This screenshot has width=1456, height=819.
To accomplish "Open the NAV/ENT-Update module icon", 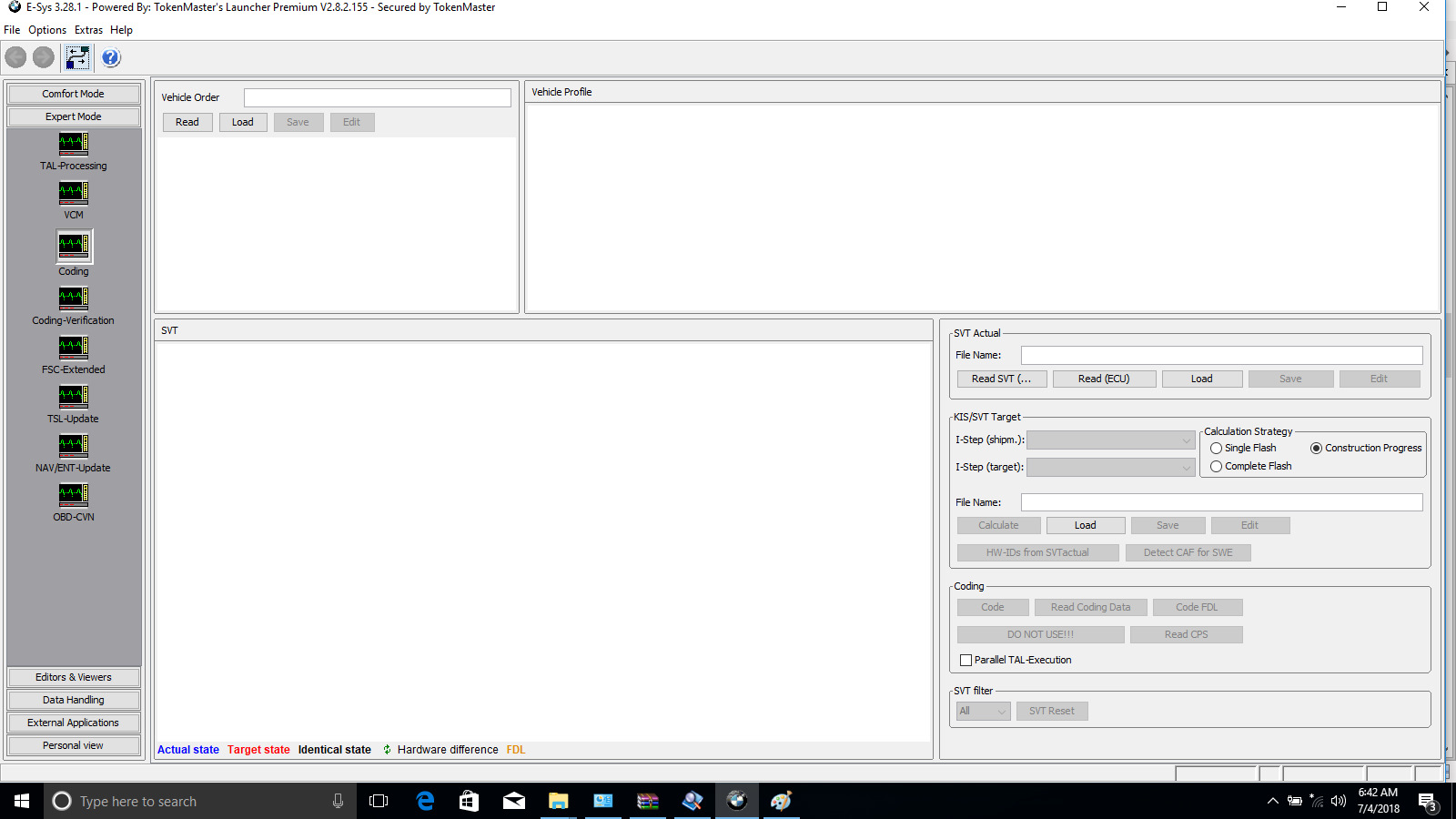I will [74, 446].
